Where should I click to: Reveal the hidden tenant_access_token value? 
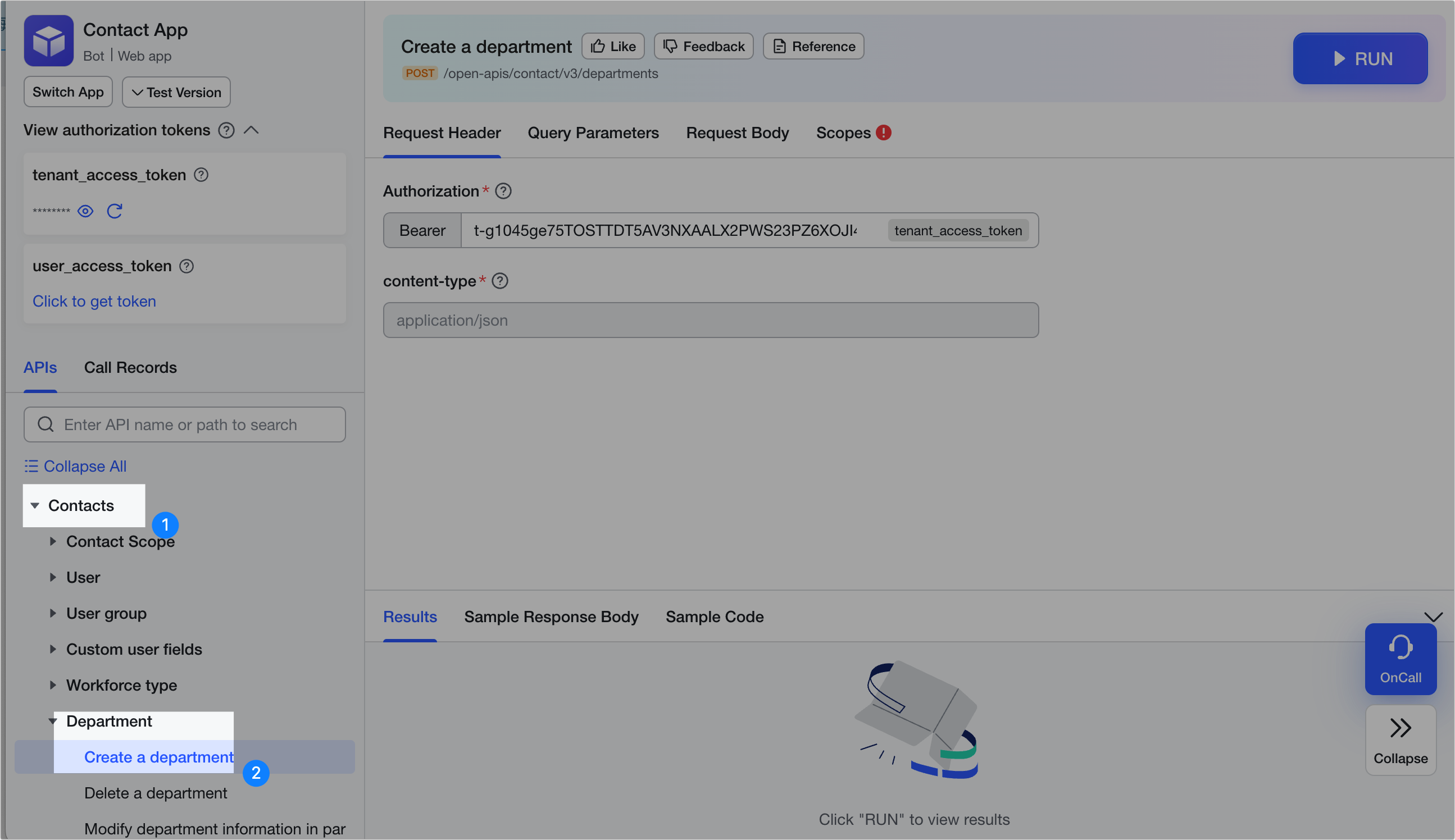pos(85,211)
